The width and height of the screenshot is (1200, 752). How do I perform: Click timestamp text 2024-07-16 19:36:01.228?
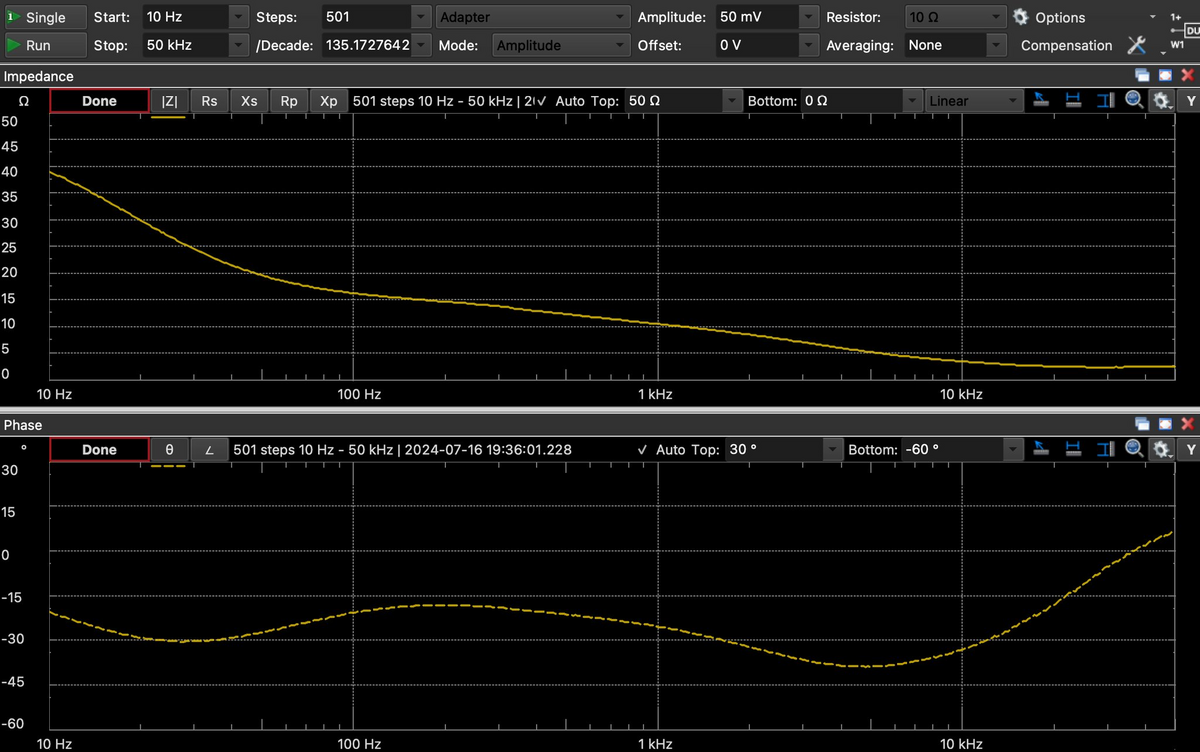488,450
